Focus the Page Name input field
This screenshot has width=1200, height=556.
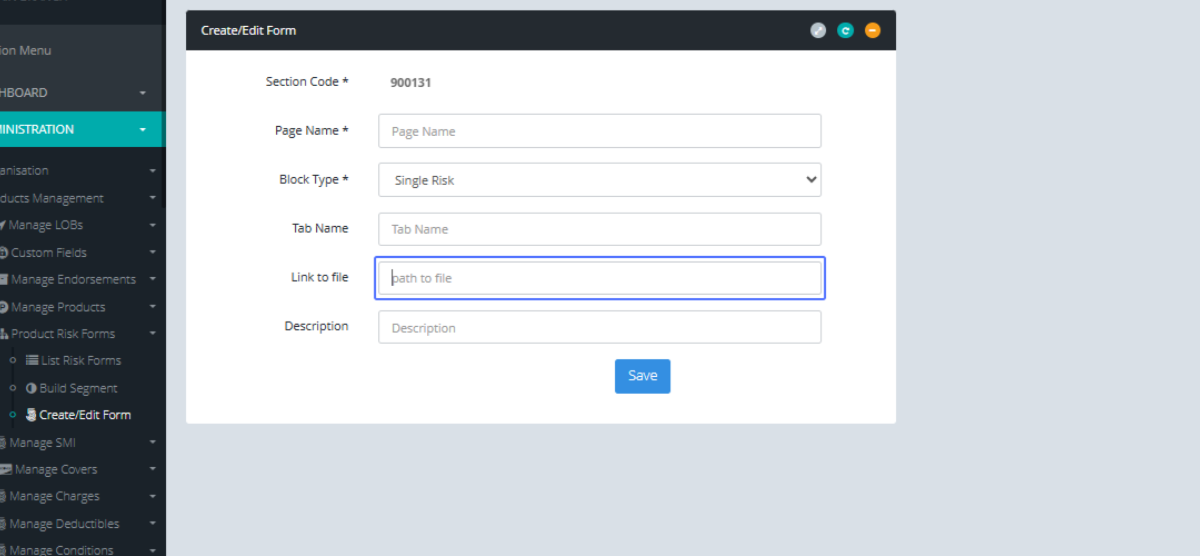point(599,131)
